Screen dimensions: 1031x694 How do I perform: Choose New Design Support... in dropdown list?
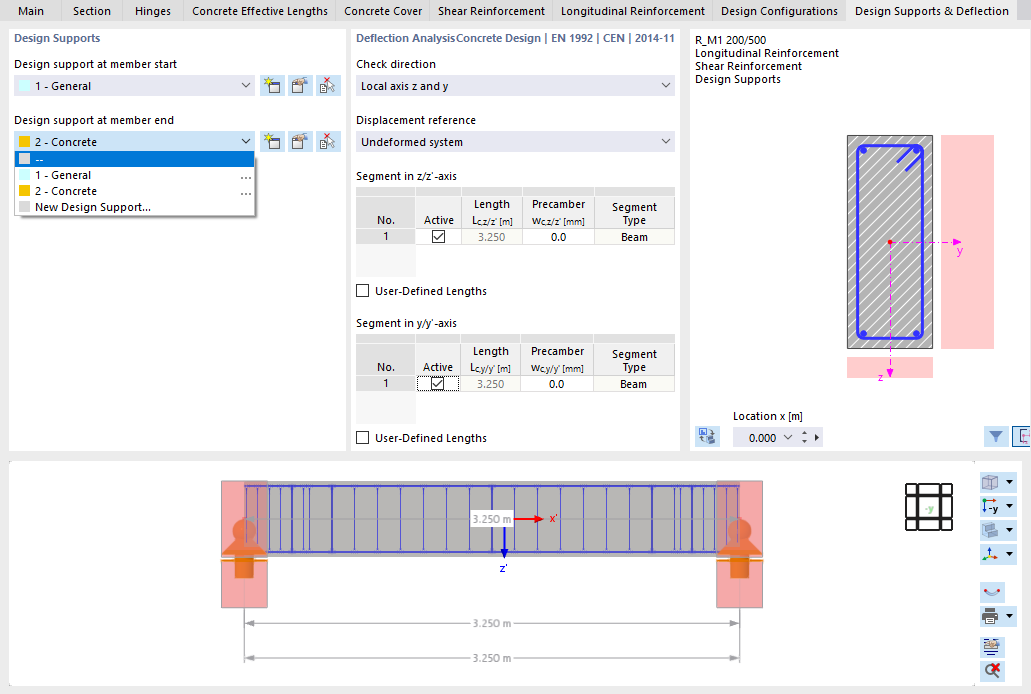pyautogui.click(x=134, y=207)
